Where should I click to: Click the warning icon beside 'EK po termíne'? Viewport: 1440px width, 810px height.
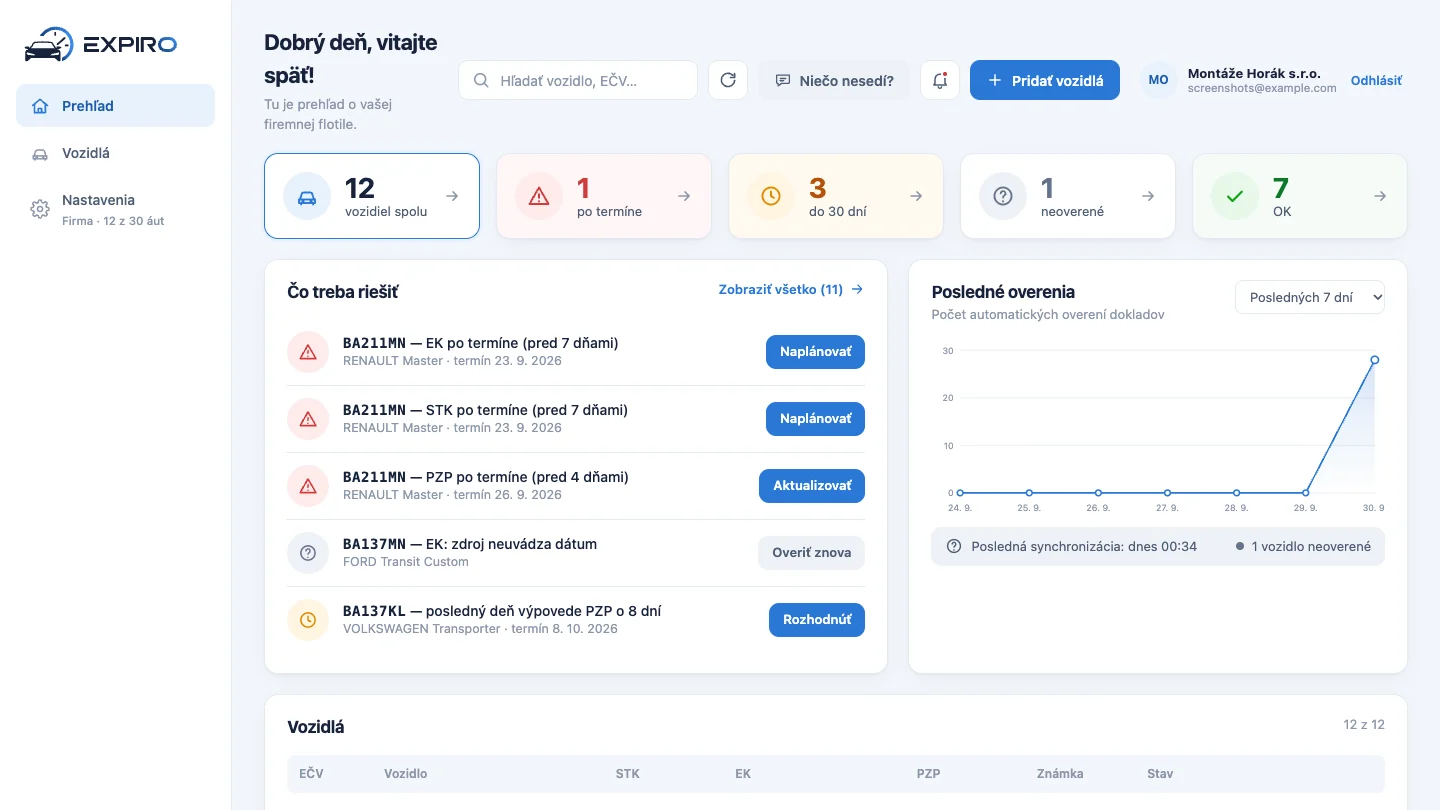(308, 352)
